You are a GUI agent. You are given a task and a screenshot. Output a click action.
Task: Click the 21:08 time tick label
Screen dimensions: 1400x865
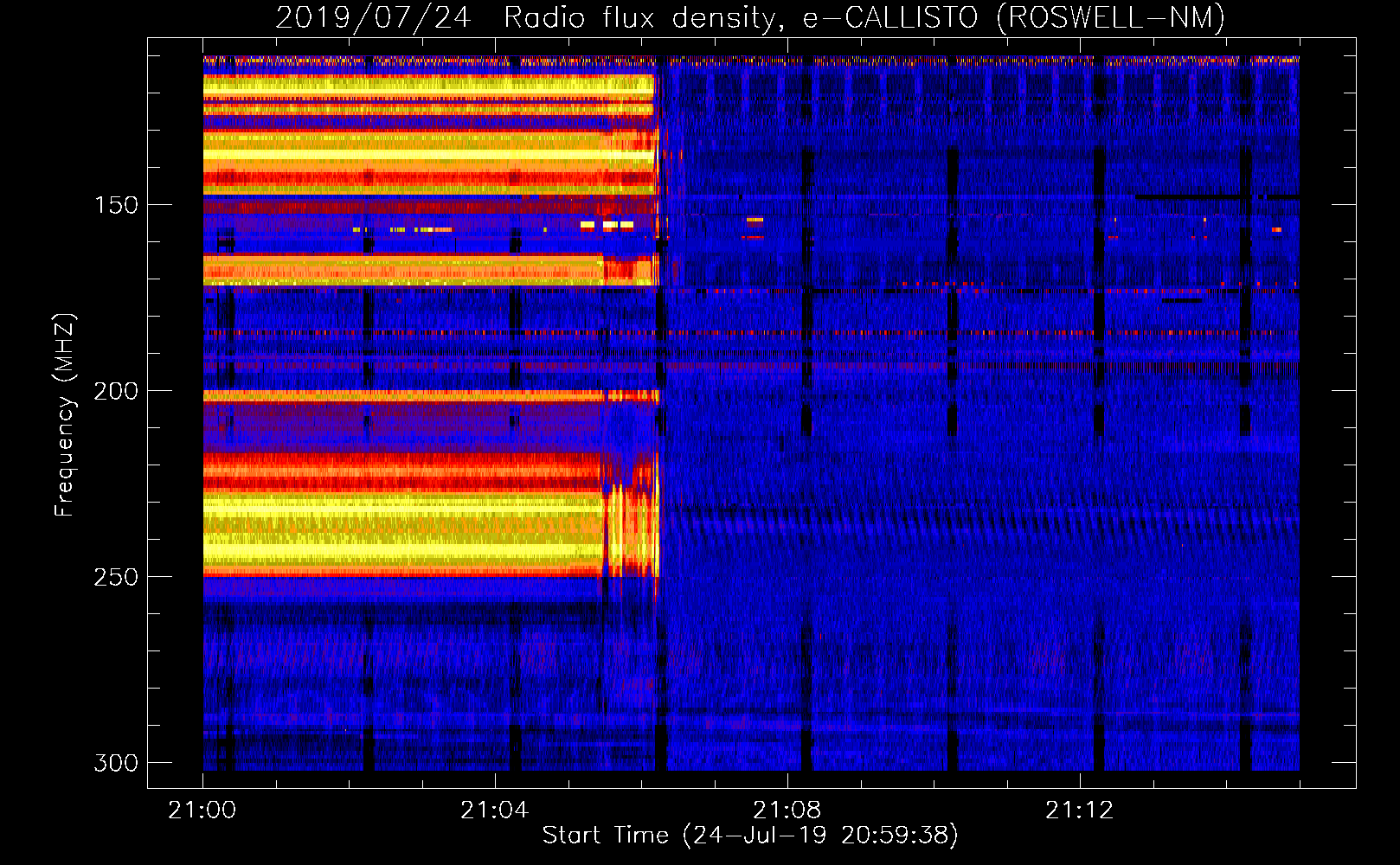click(787, 811)
